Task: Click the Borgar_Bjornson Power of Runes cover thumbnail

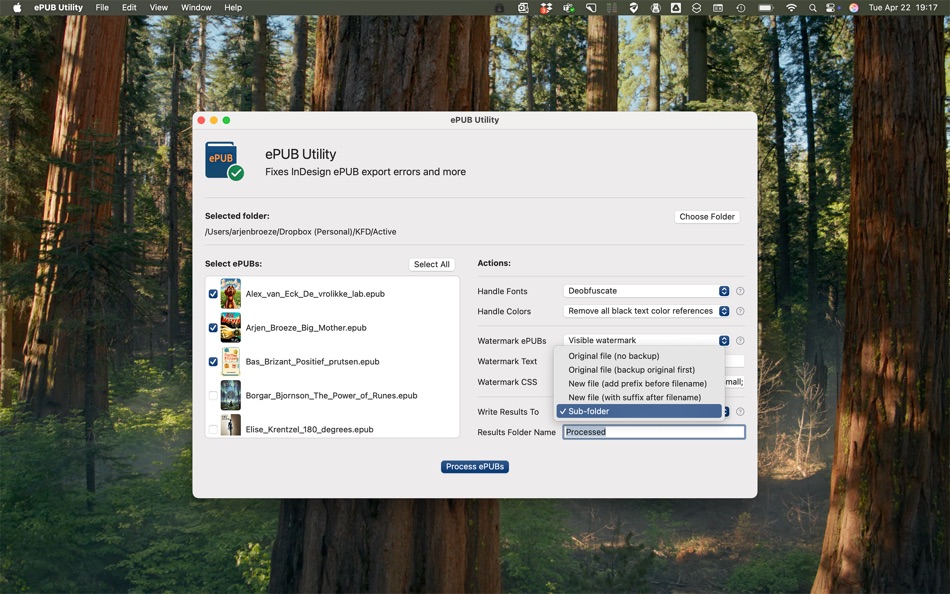Action: [230, 395]
